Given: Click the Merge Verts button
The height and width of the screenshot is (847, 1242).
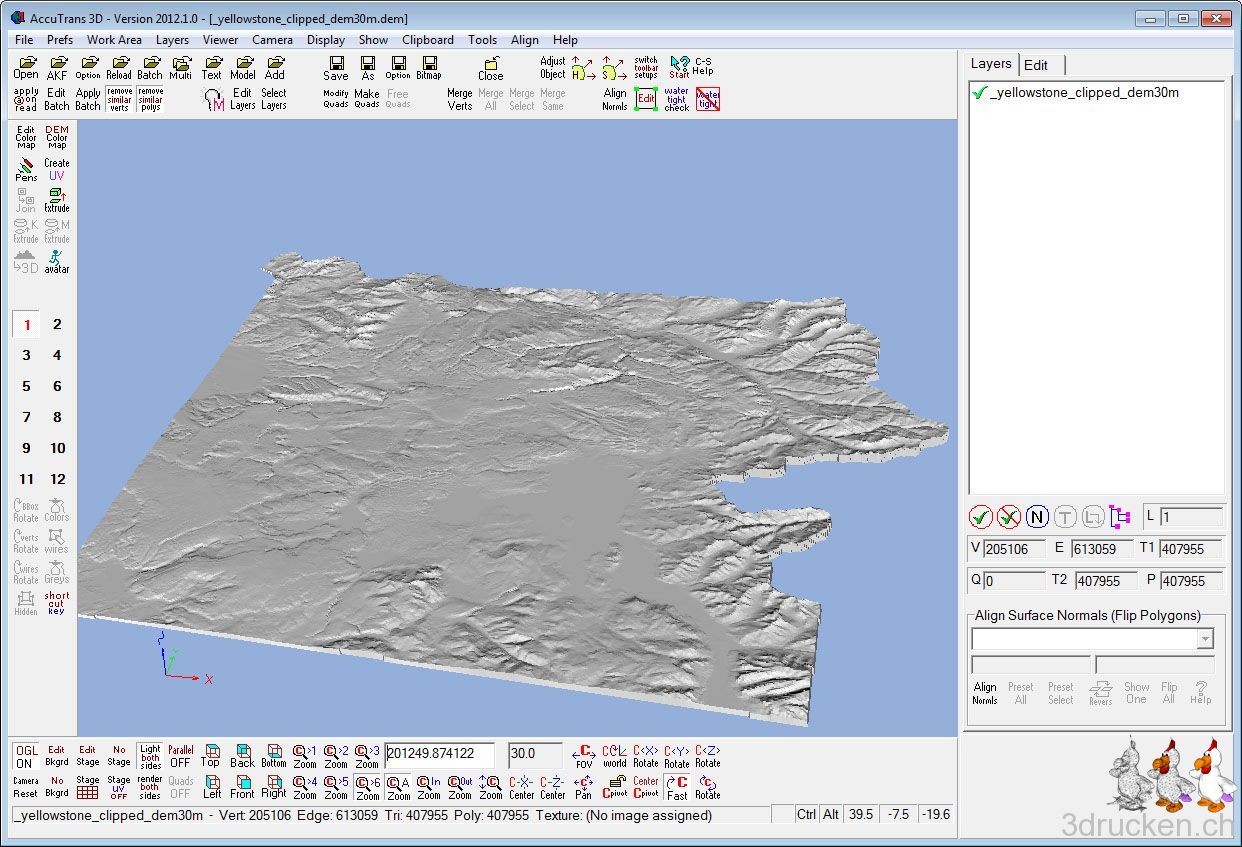Looking at the screenshot, I should coord(460,99).
